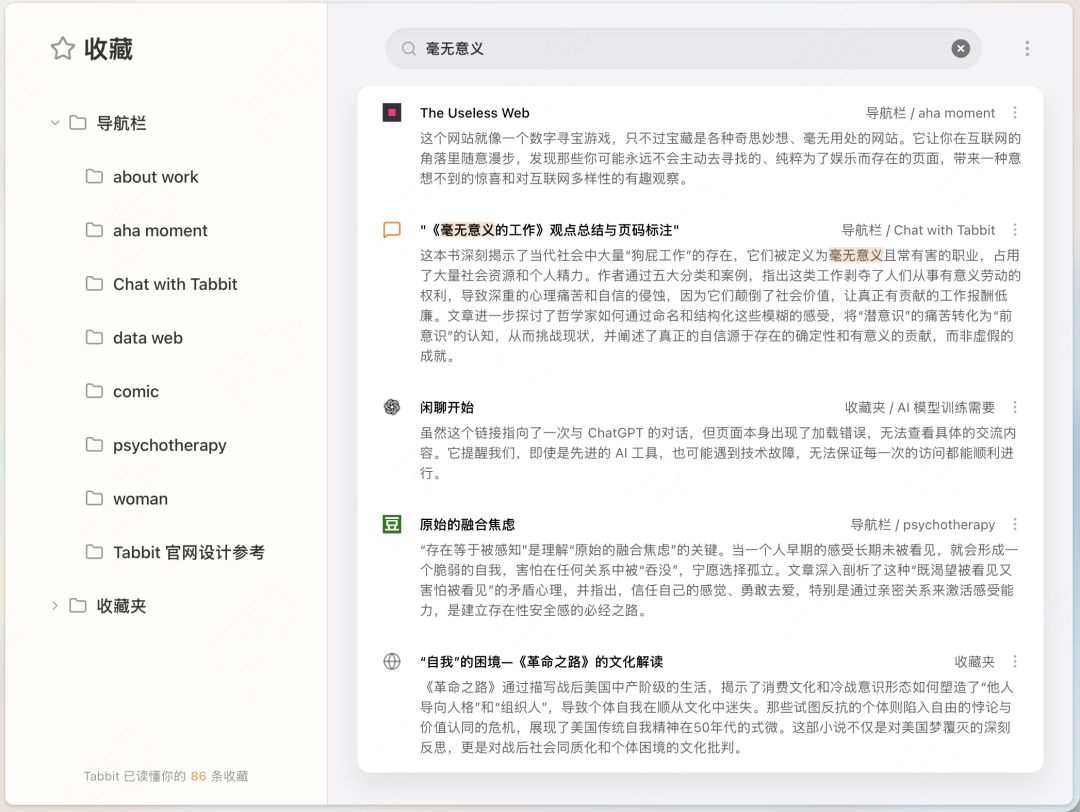Click the 收藏夹 / AI 模型训练需要 path label
Image resolution: width=1080 pixels, height=812 pixels.
[x=920, y=408]
